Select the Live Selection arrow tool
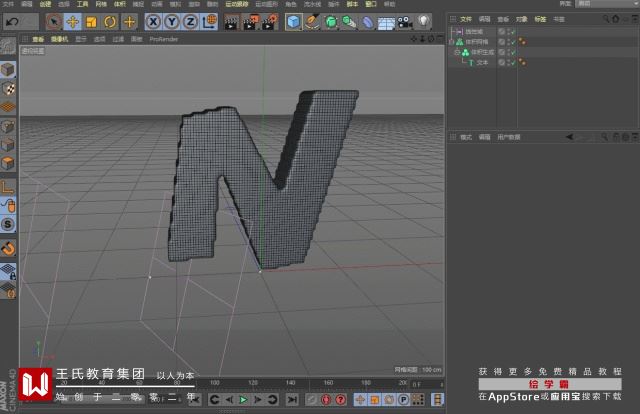Image resolution: width=640 pixels, height=414 pixels. coord(54,22)
